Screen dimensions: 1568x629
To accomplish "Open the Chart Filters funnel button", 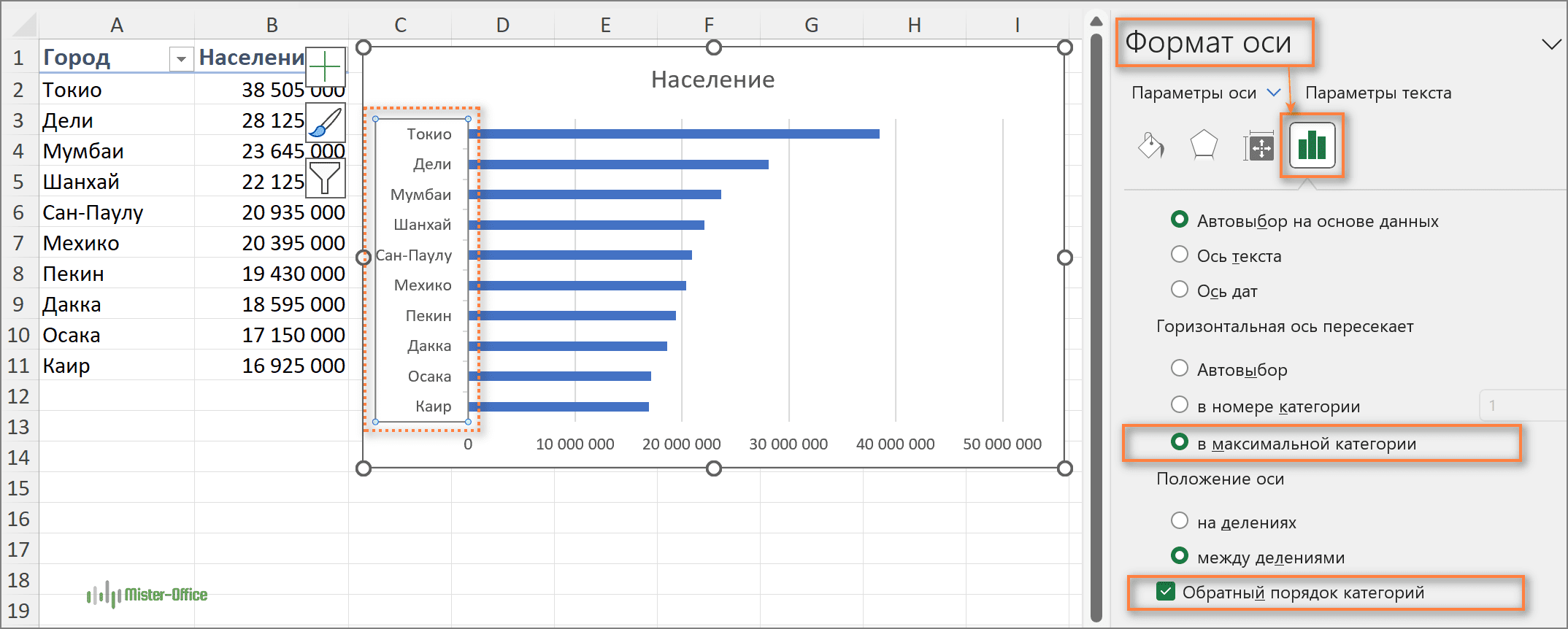I will pos(325,177).
